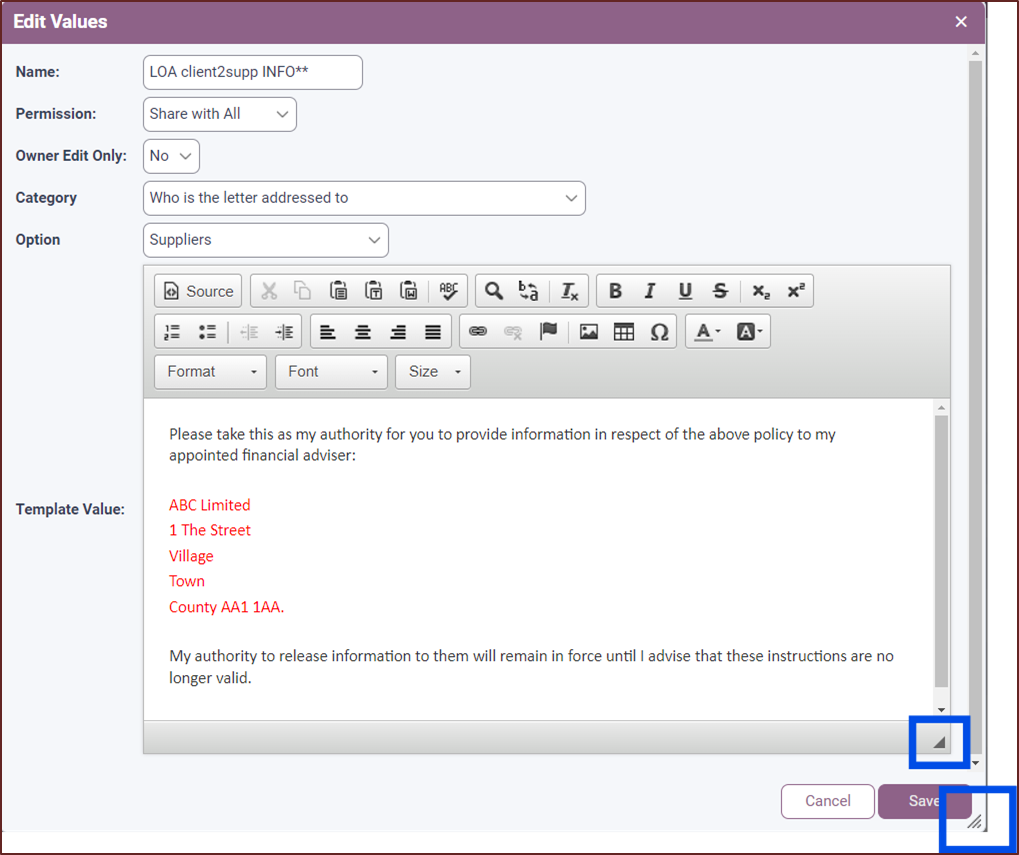Viewport: 1019px width, 855px height.
Task: Save the template changes
Action: coord(922,801)
